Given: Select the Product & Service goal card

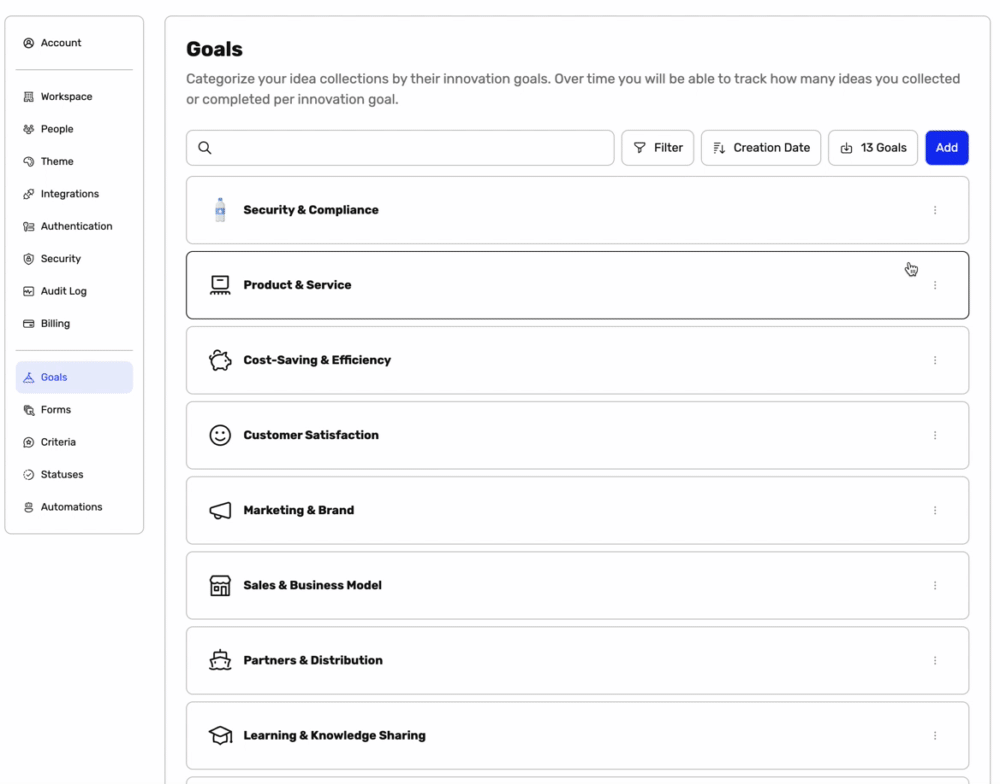Looking at the screenshot, I should point(577,285).
